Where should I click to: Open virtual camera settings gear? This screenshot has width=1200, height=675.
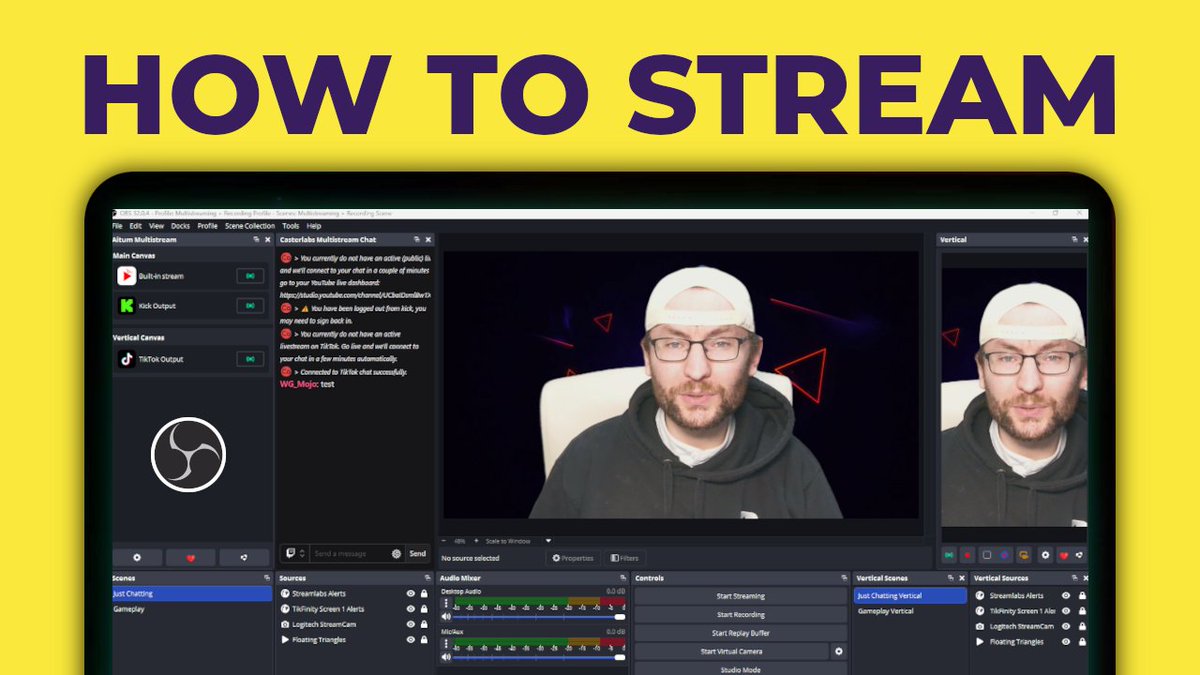point(839,651)
